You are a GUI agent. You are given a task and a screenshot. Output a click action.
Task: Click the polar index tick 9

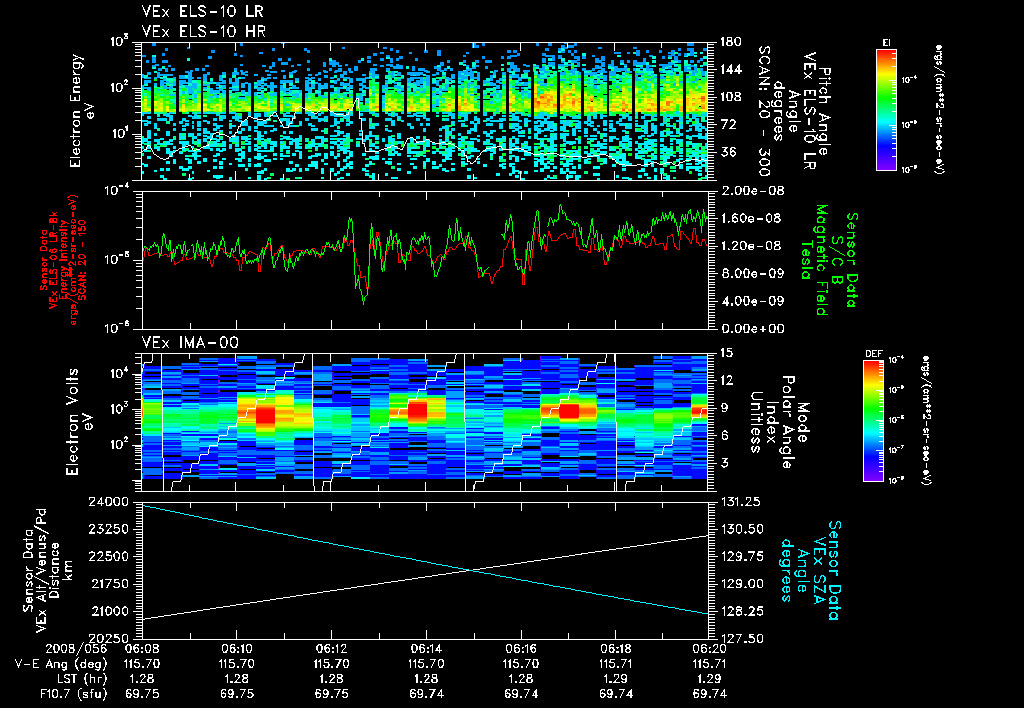point(724,408)
